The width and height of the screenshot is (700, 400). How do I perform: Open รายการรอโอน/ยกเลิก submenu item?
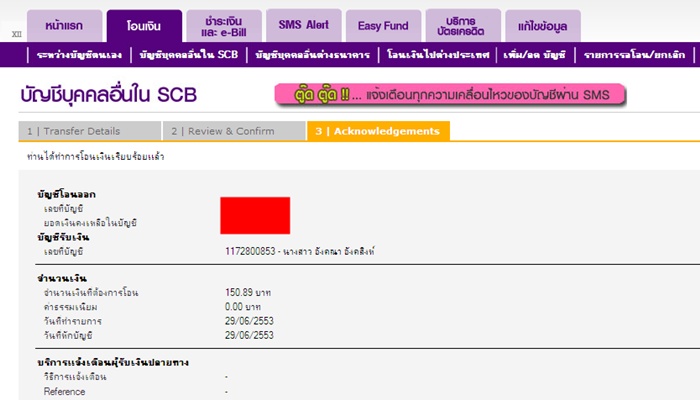pyautogui.click(x=634, y=55)
